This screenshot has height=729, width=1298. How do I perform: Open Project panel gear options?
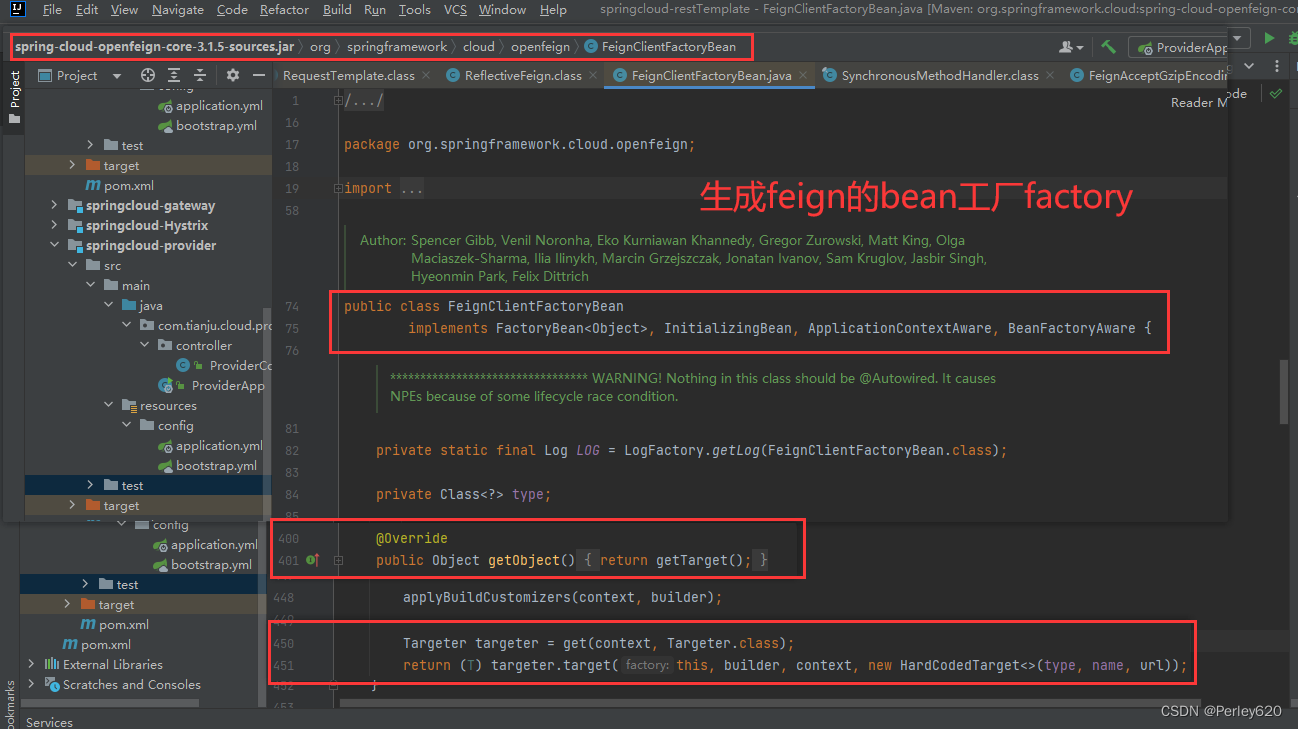click(x=233, y=75)
